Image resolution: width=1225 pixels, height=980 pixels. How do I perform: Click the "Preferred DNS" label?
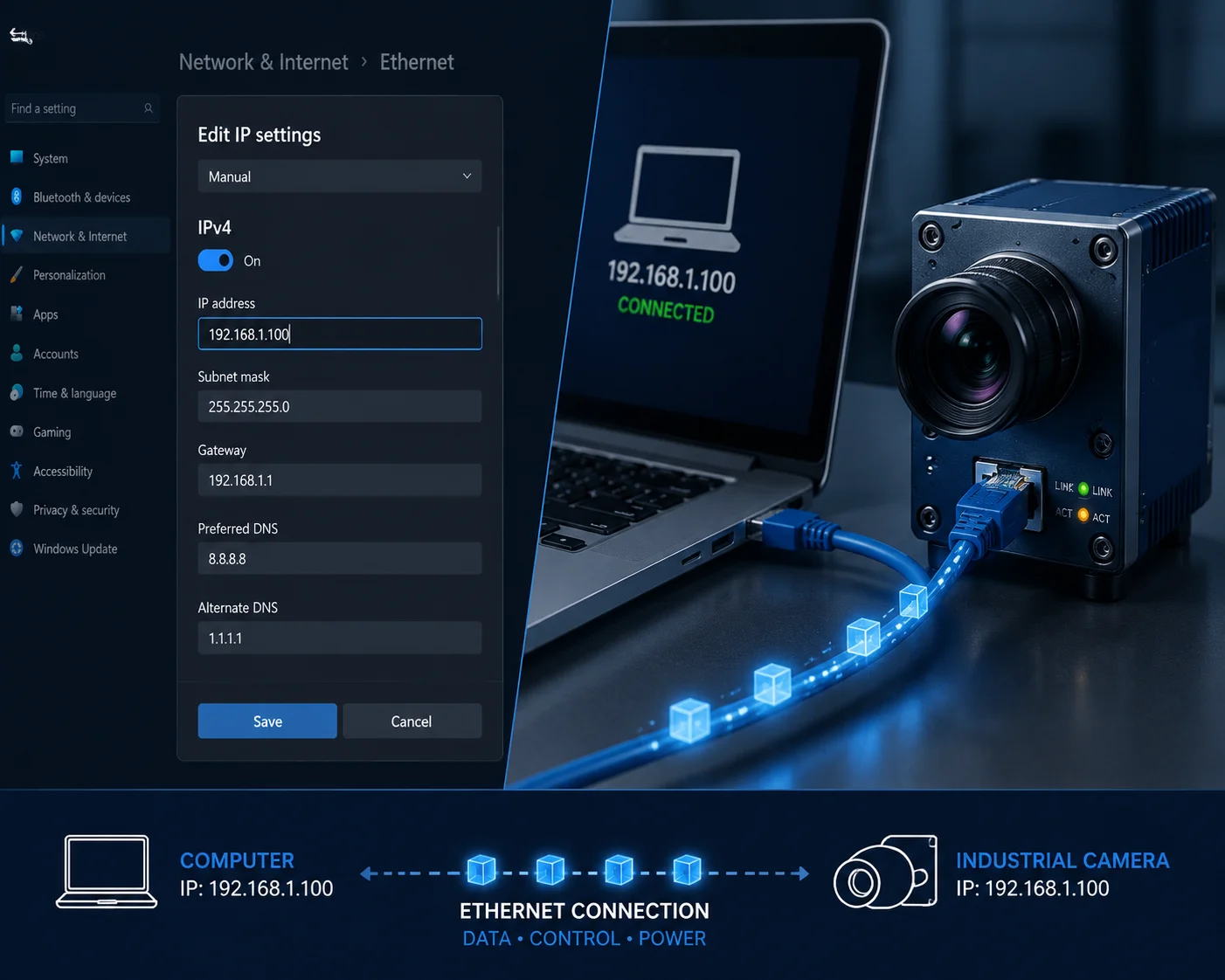[x=238, y=528]
